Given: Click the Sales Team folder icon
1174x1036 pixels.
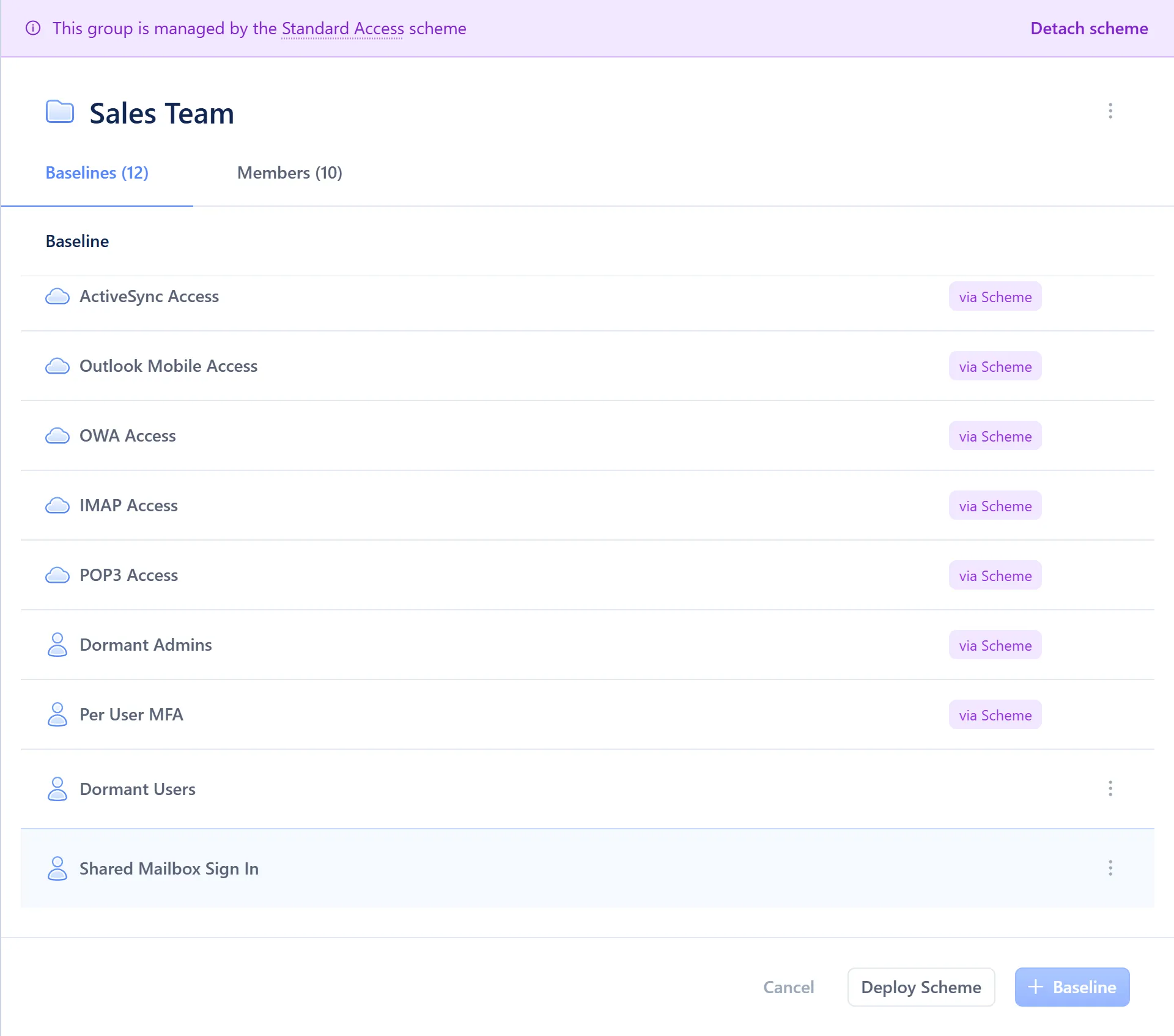Looking at the screenshot, I should click(60, 112).
